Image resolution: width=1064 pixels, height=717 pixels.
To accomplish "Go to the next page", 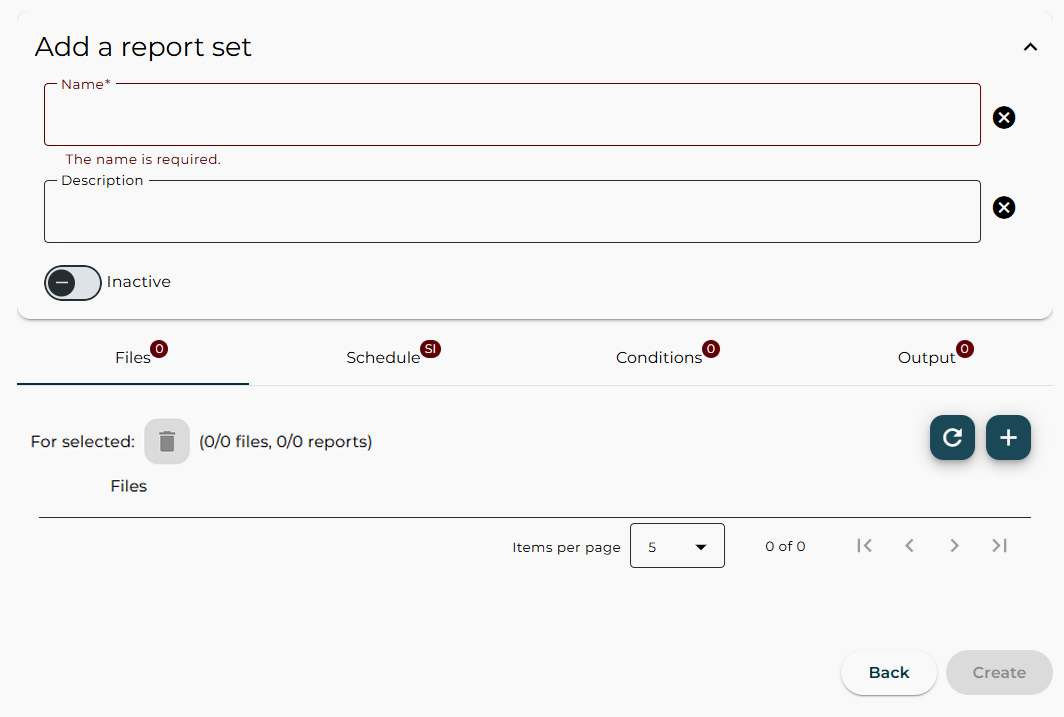I will [x=954, y=545].
